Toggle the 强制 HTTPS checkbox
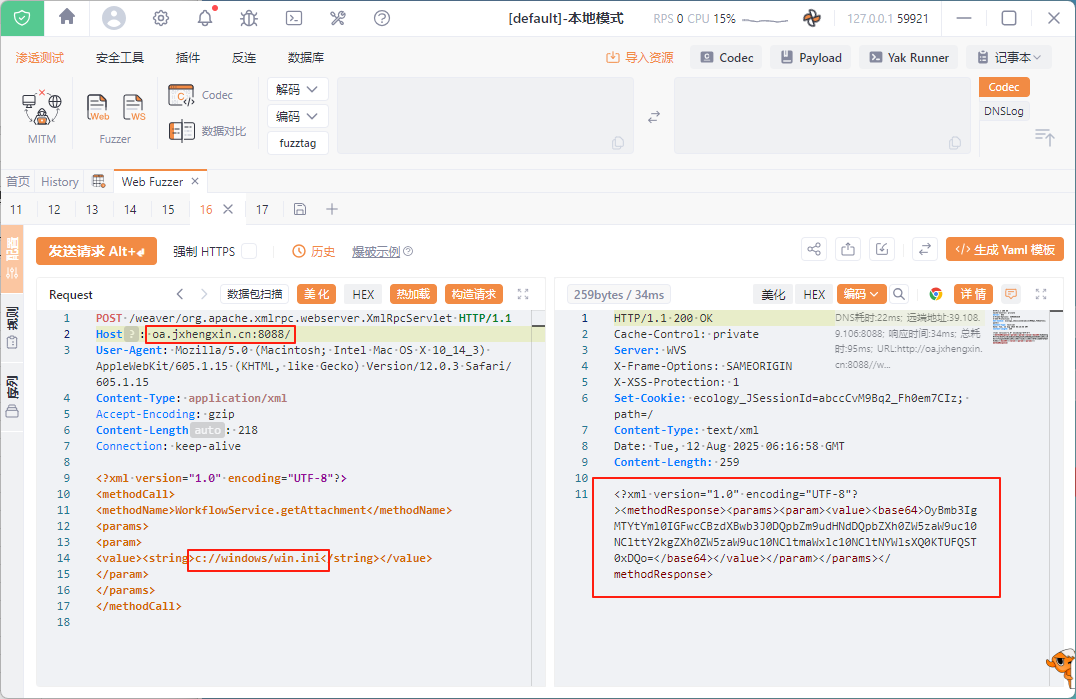 coord(249,251)
